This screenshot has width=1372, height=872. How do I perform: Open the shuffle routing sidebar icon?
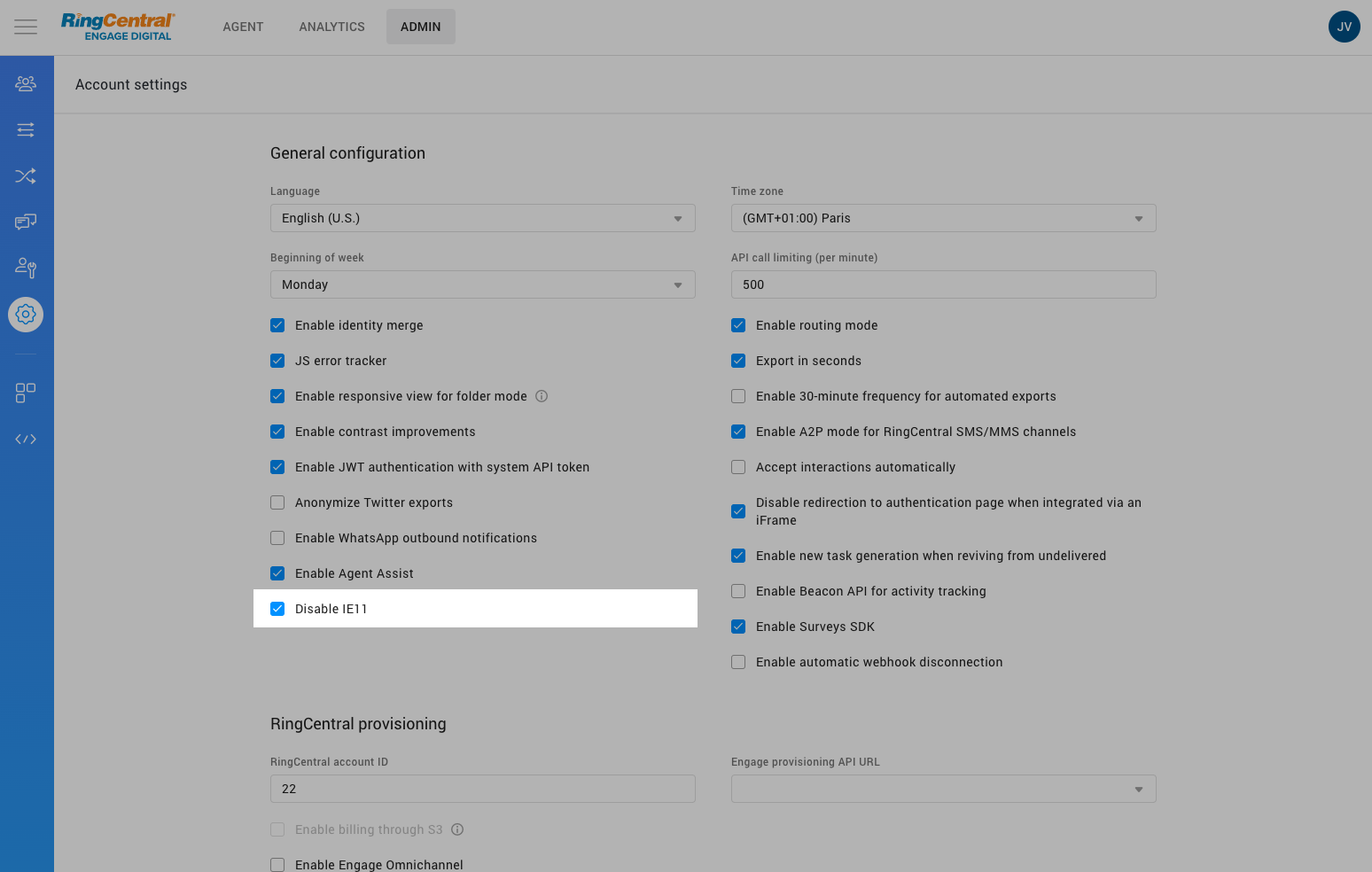[x=26, y=175]
